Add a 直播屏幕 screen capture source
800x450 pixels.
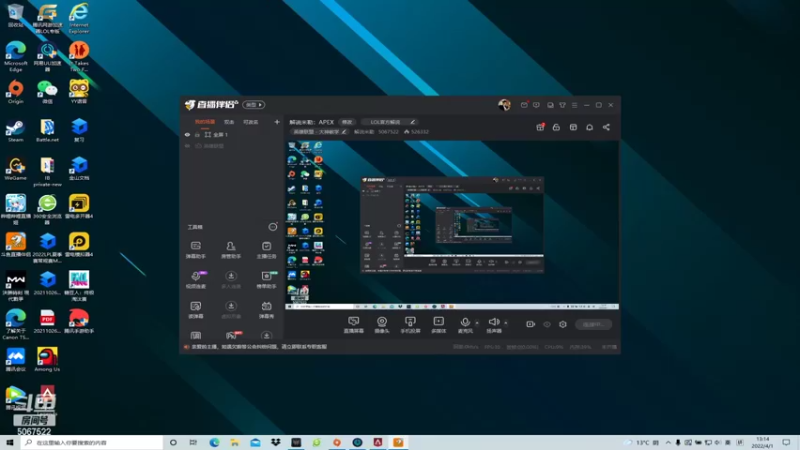[354, 324]
